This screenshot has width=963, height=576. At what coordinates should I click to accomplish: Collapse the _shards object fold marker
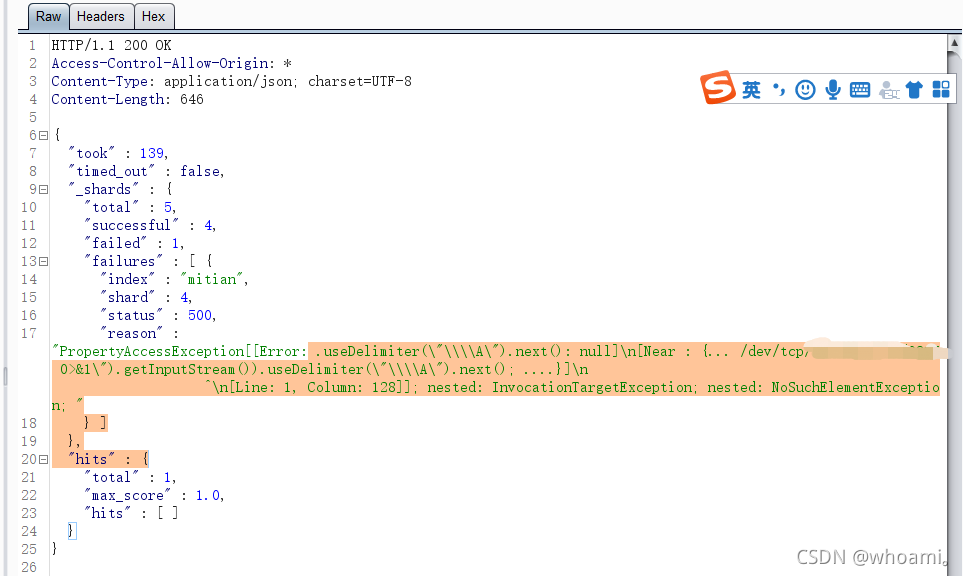tap(42, 189)
